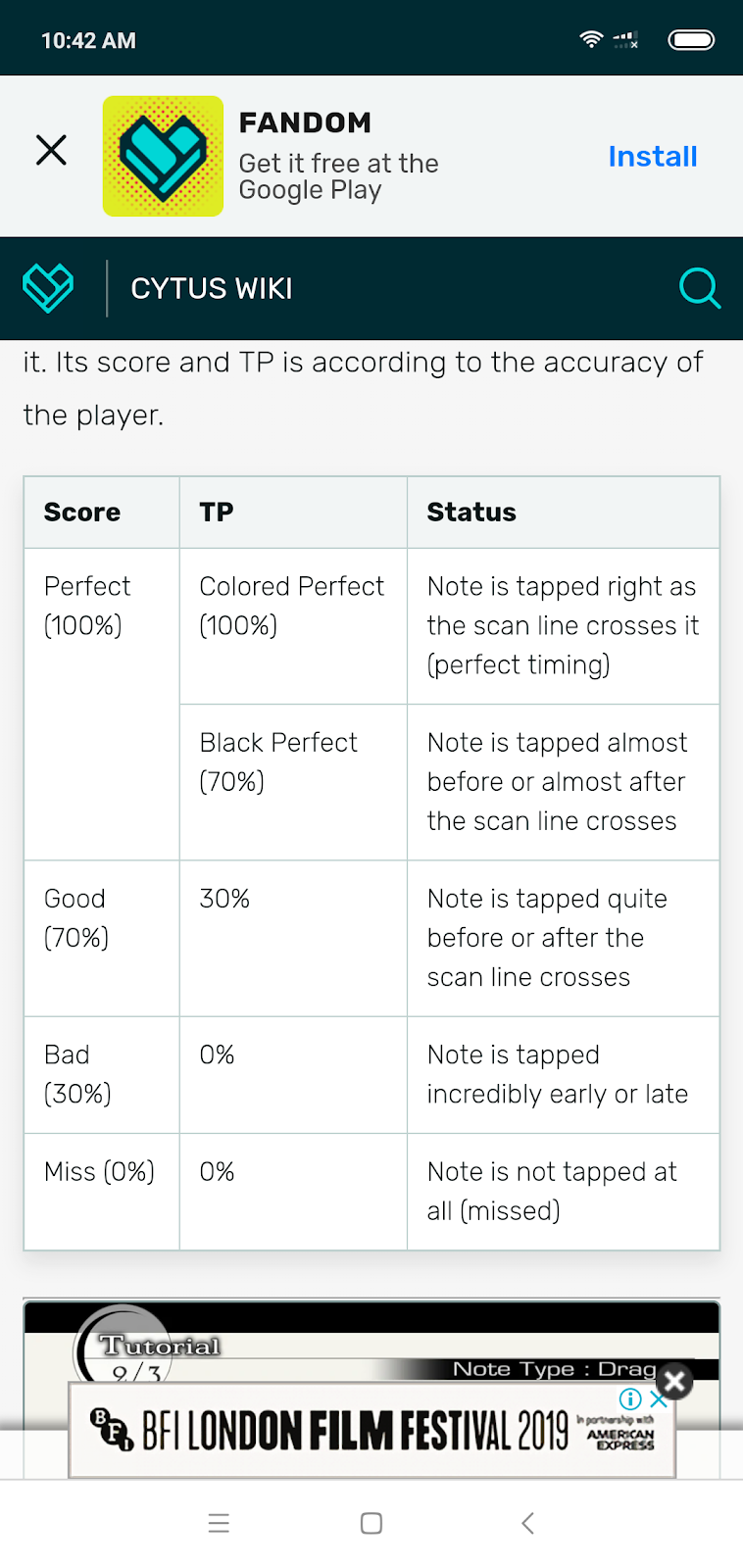Install the Fandom app
Image resolution: width=743 pixels, height=1568 pixels.
652,156
